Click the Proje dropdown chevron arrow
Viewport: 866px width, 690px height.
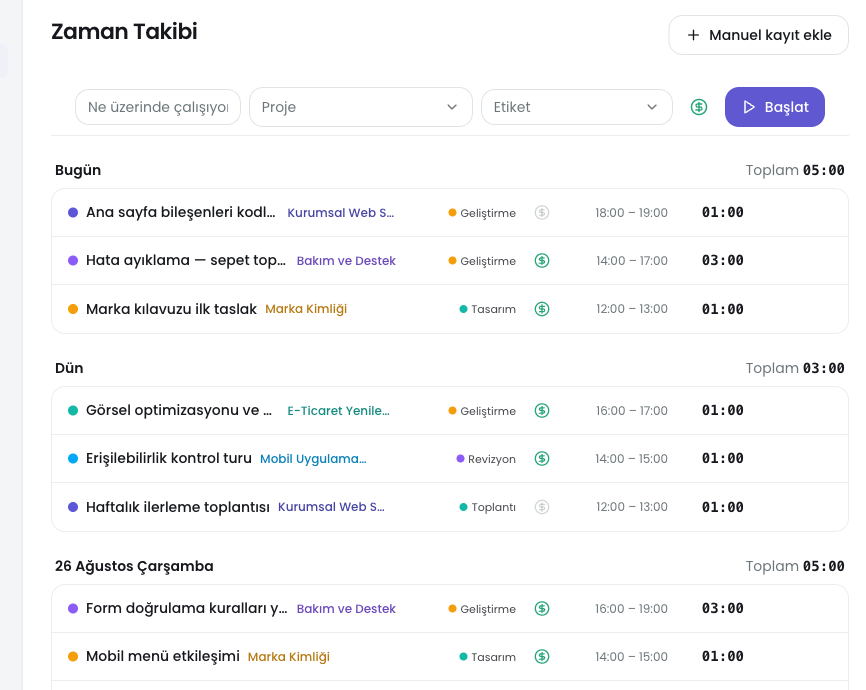point(452,107)
